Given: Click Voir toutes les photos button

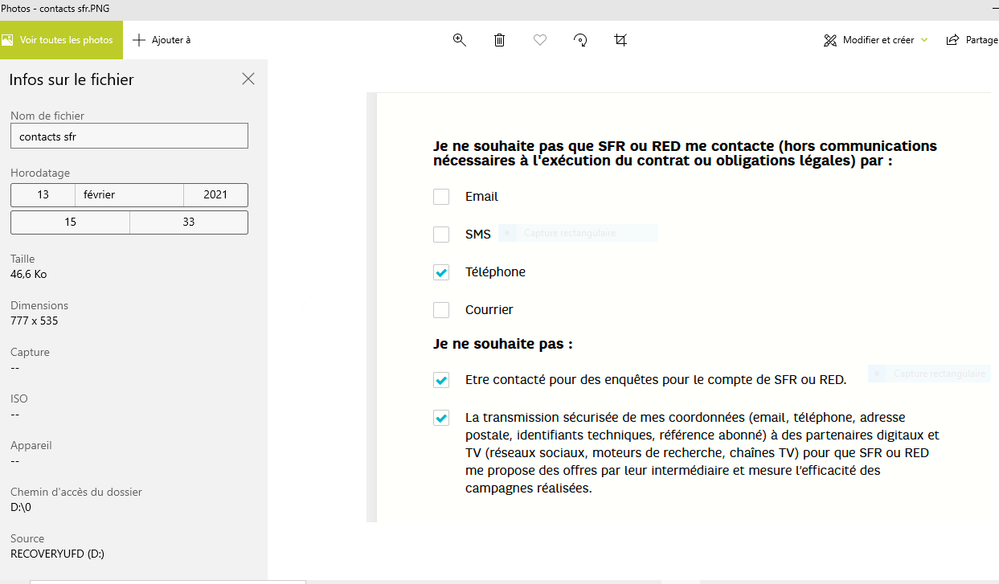Looking at the screenshot, I should [61, 40].
